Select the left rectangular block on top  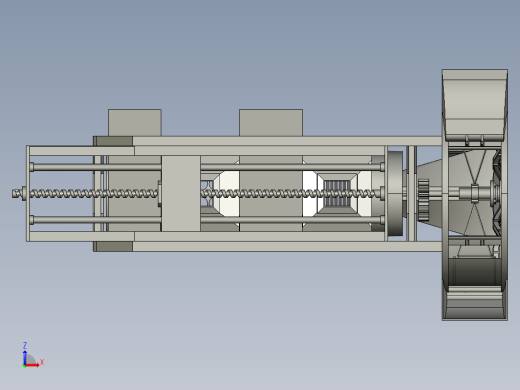coord(135,122)
